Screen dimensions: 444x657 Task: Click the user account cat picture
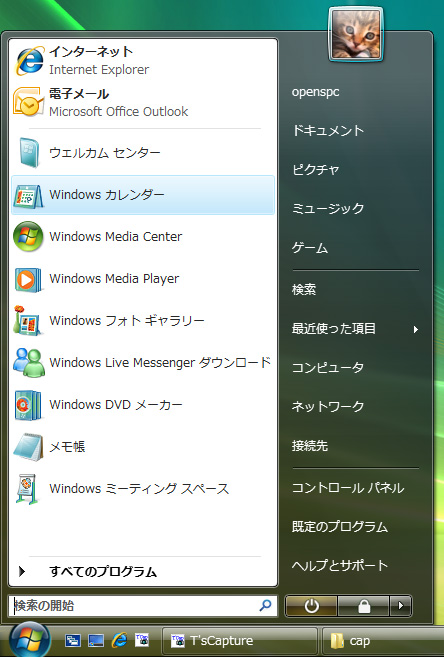point(356,35)
